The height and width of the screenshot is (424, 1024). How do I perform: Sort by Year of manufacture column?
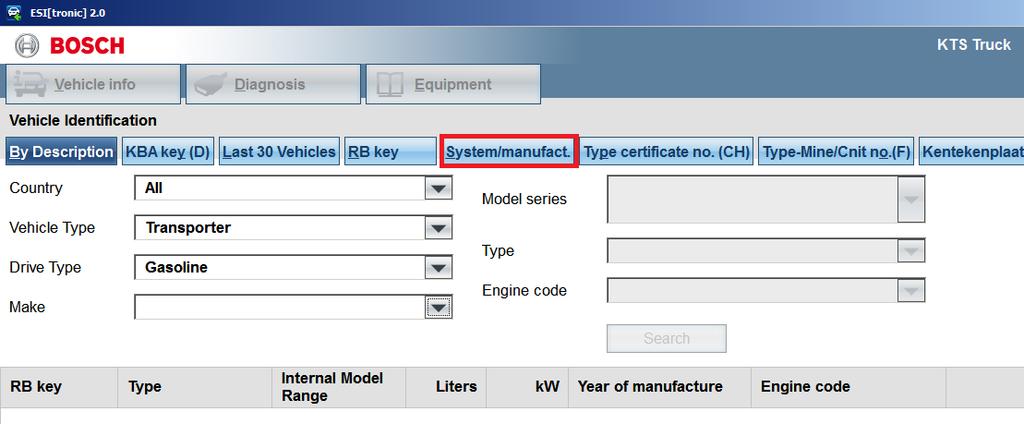tap(660, 387)
